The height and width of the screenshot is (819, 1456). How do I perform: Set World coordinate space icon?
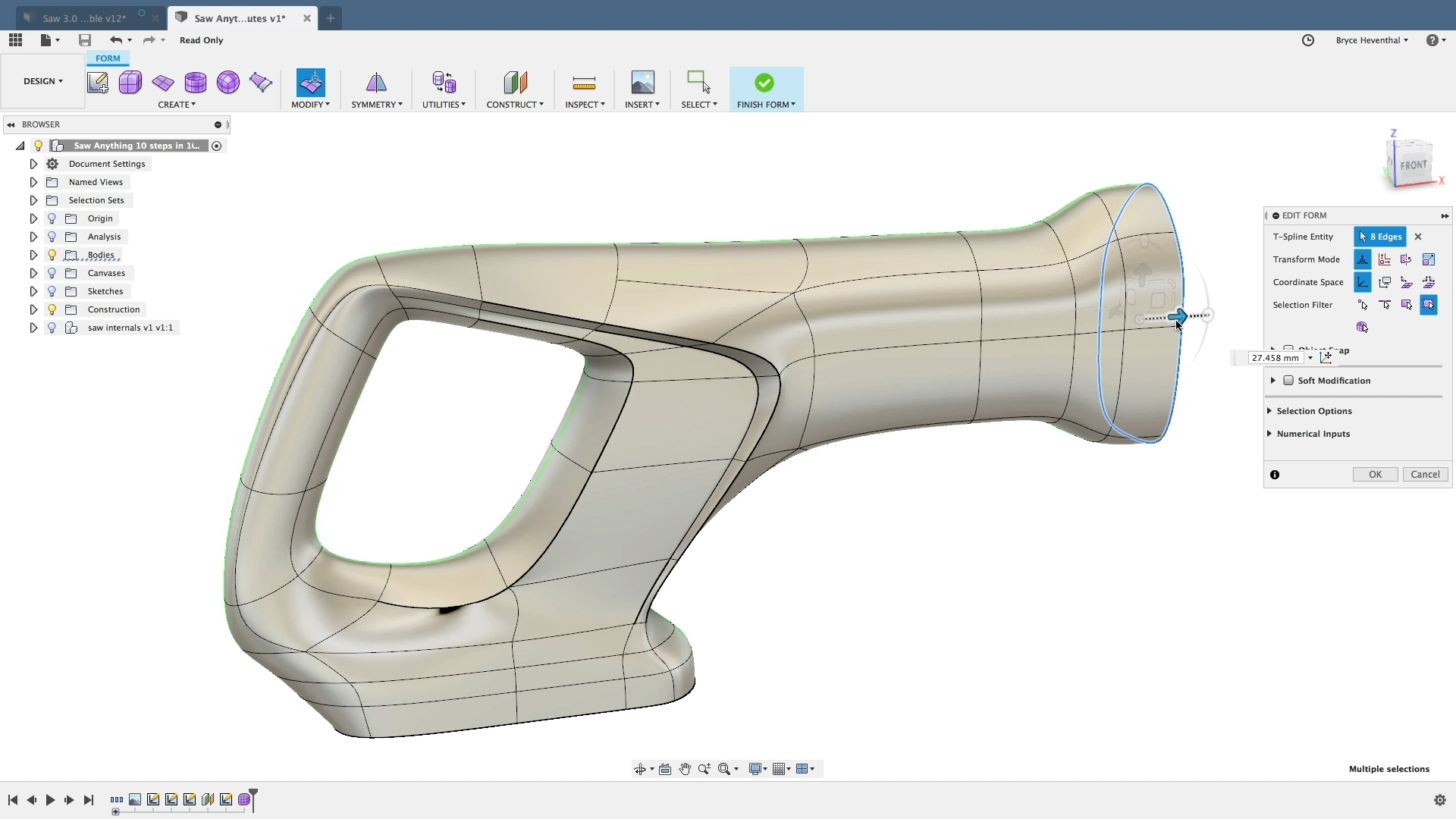(x=1362, y=282)
